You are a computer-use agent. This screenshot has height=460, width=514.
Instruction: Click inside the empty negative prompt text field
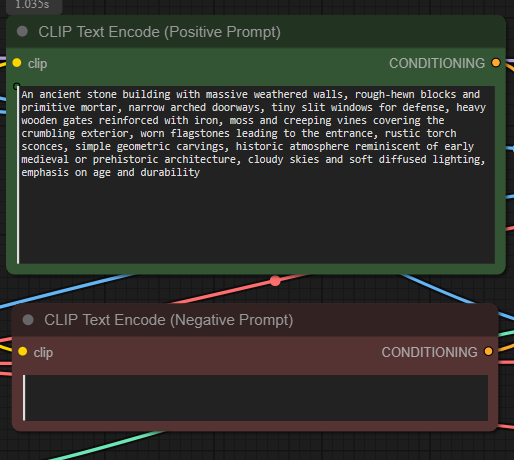coord(256,398)
